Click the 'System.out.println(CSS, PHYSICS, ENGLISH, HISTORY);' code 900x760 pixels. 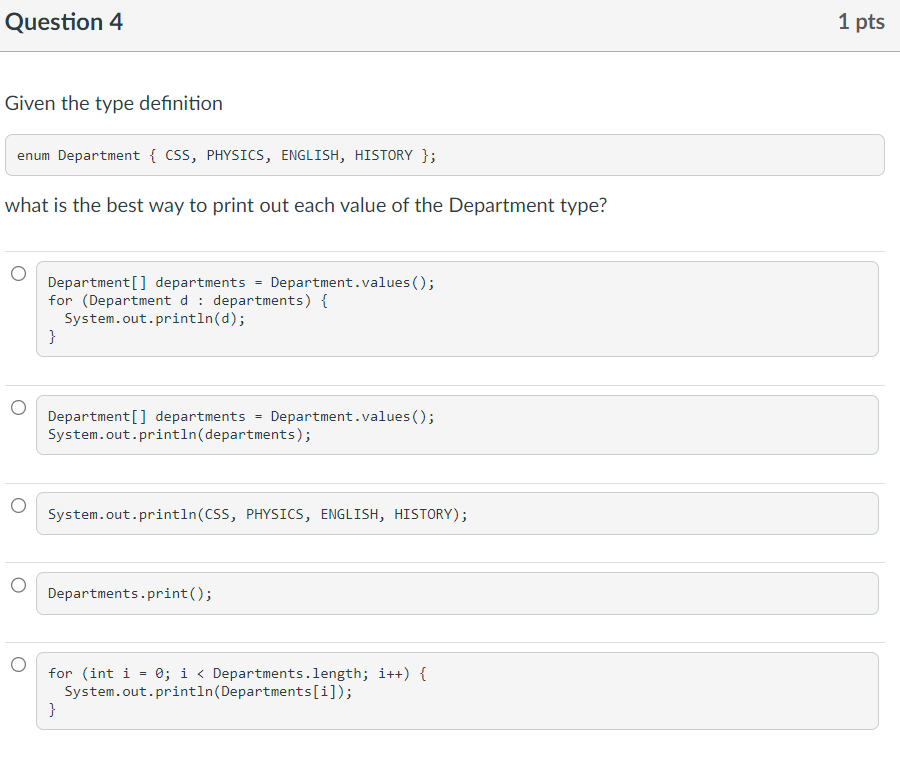(258, 514)
